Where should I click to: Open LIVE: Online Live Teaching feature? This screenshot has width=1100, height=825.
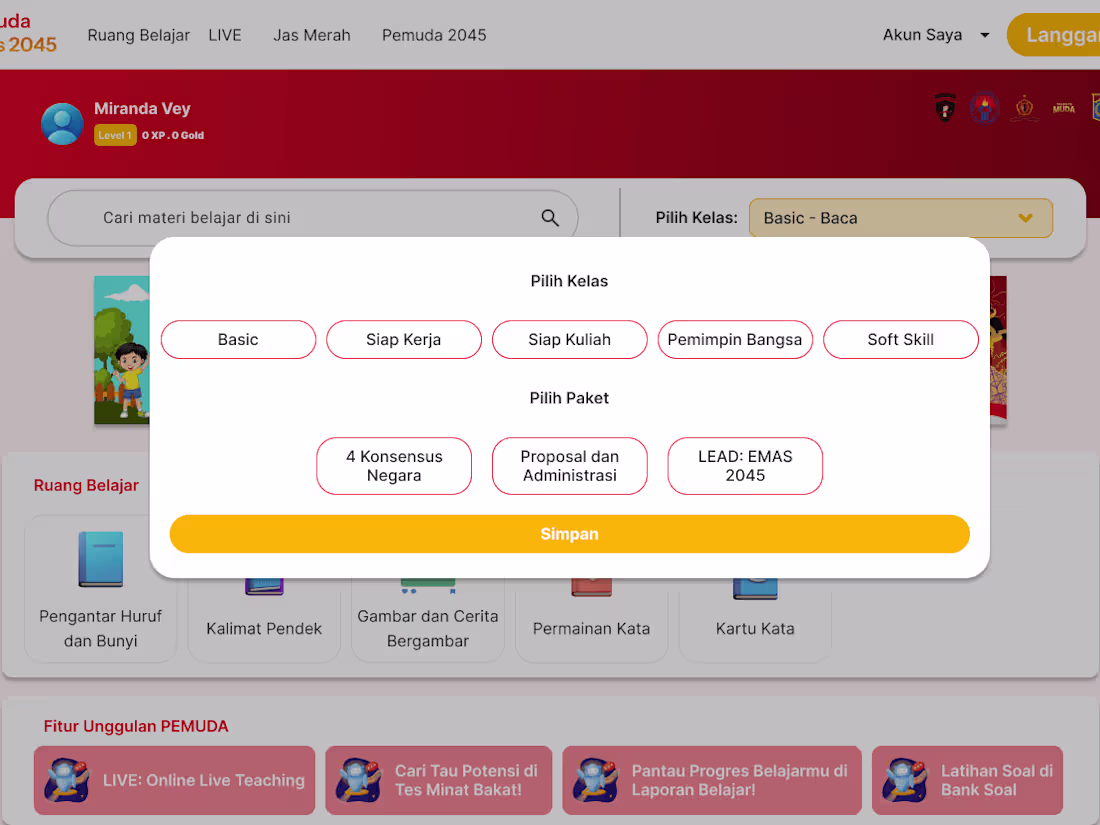[175, 780]
